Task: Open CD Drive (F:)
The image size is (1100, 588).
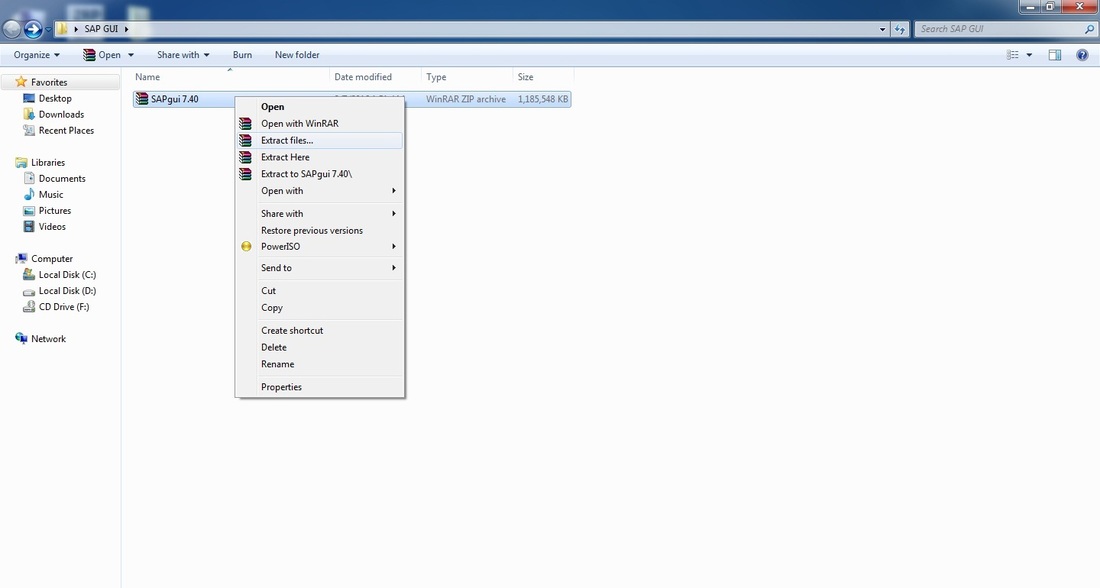Action: click(63, 307)
